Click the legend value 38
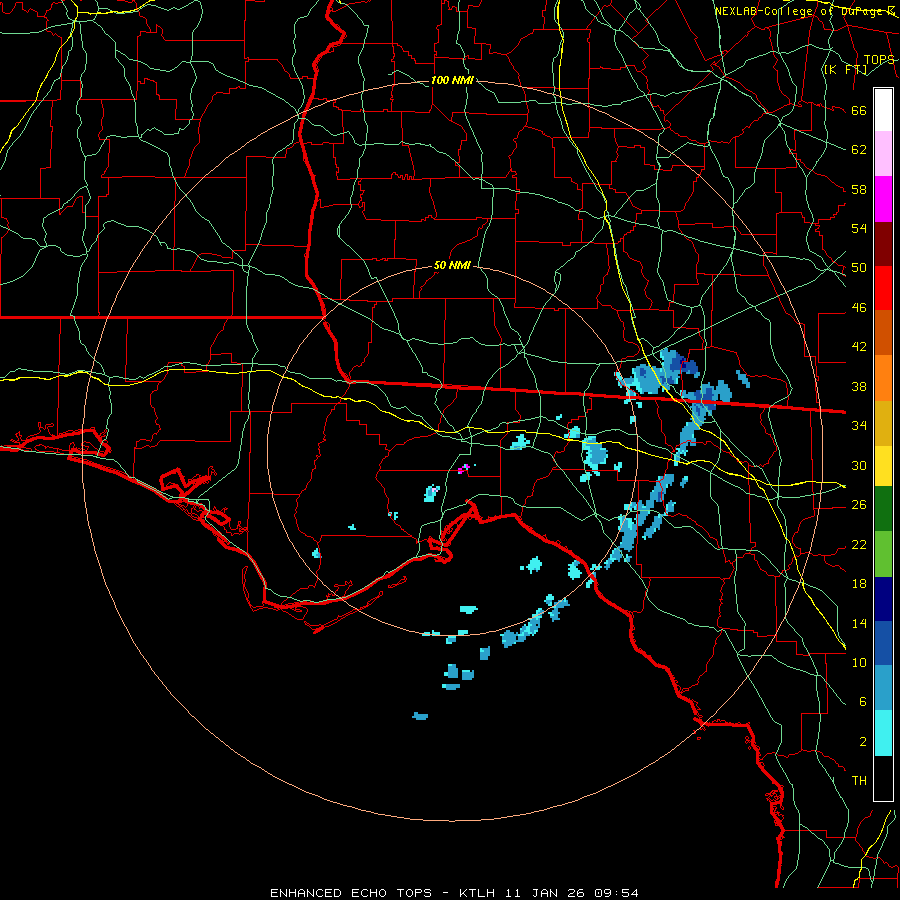Screen dimensions: 900x900 pyautogui.click(x=859, y=386)
